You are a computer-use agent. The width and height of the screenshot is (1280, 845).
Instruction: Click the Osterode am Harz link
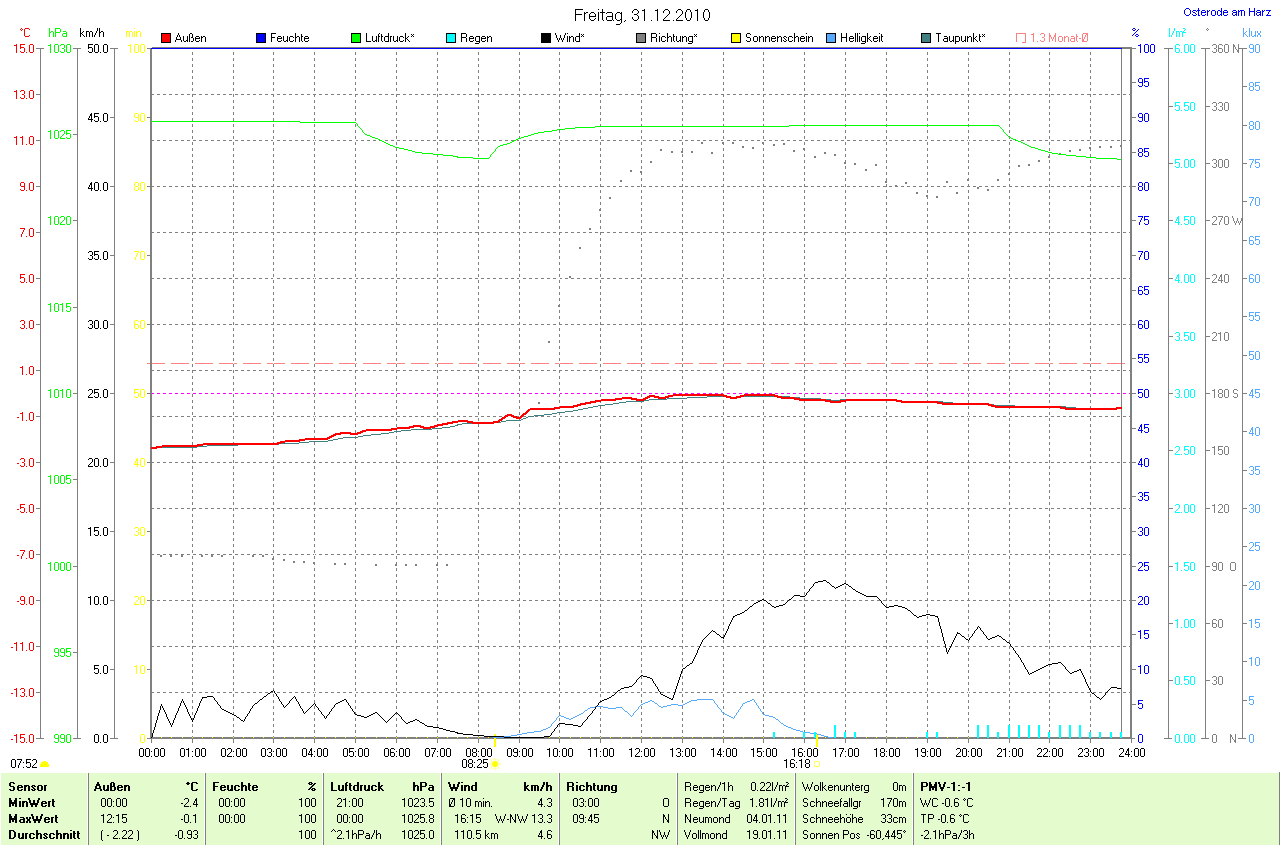point(1228,13)
